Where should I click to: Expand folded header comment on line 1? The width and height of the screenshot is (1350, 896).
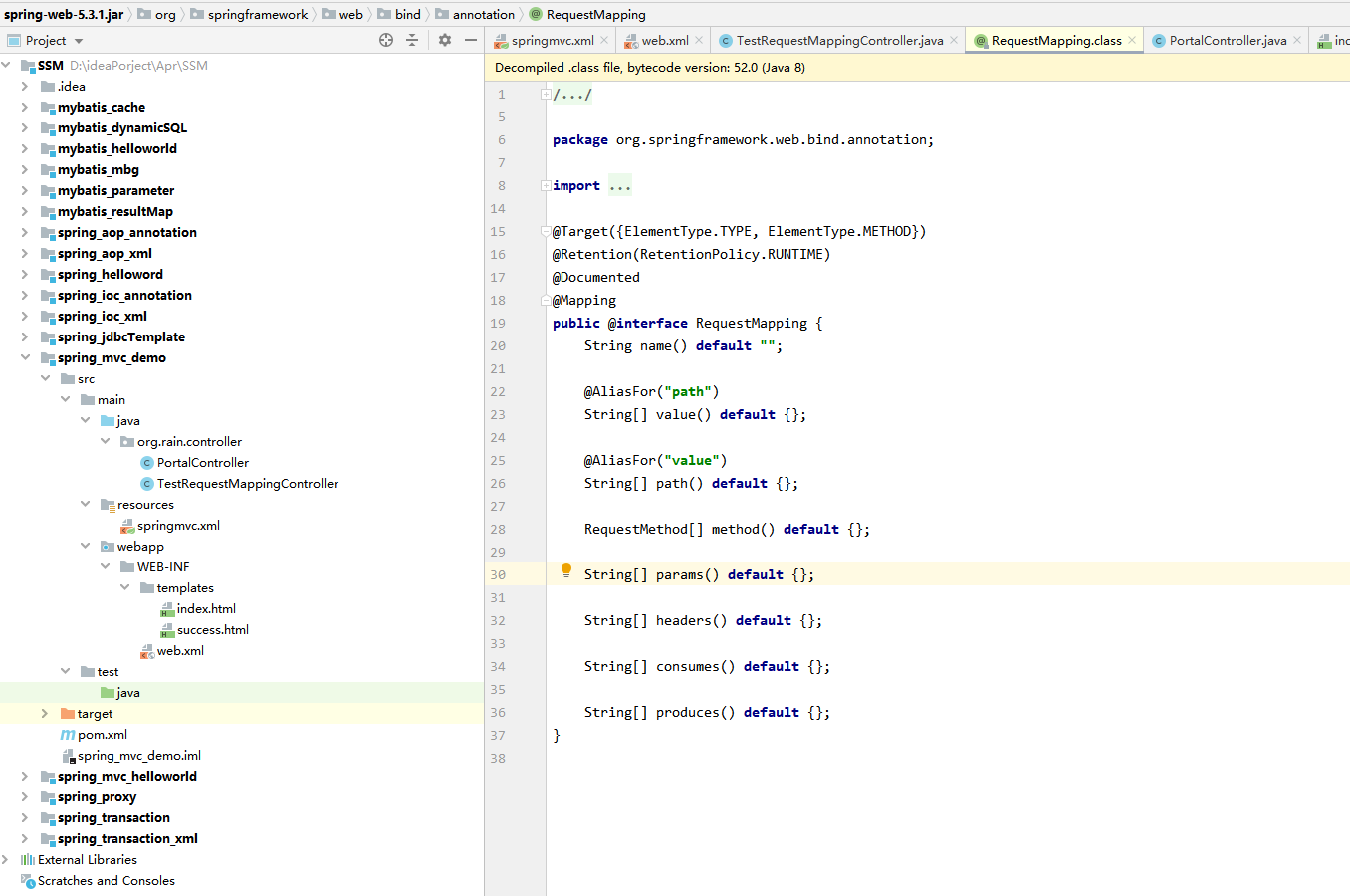pos(546,95)
